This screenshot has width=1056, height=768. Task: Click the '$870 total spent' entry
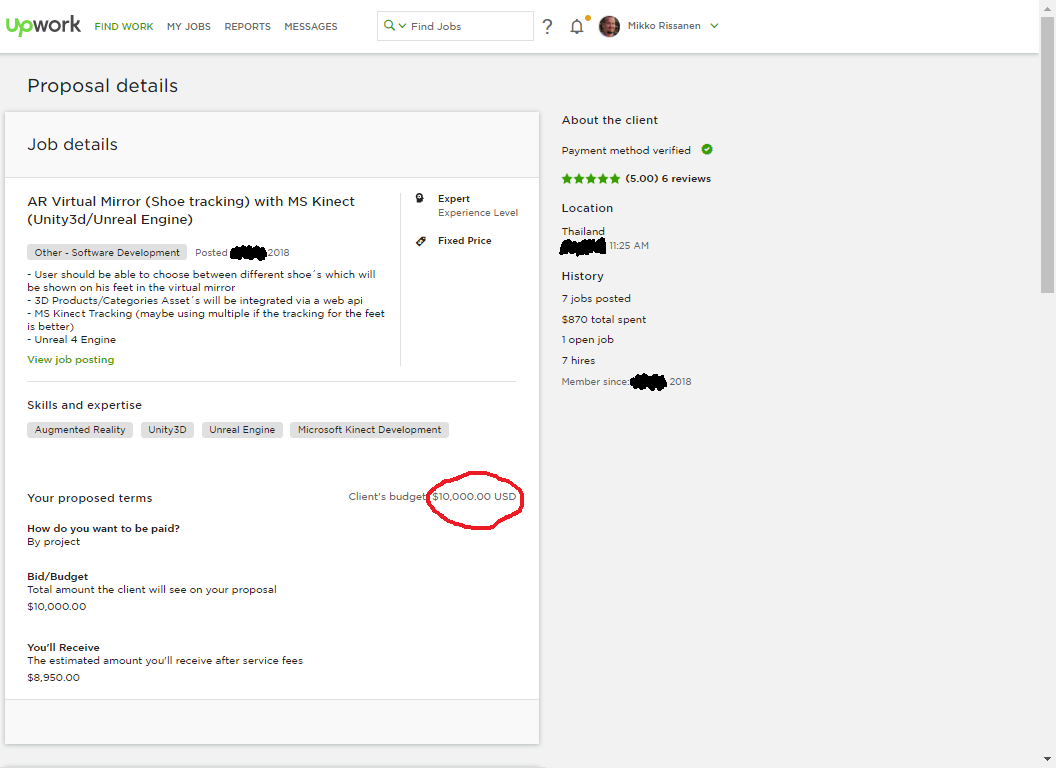[603, 319]
